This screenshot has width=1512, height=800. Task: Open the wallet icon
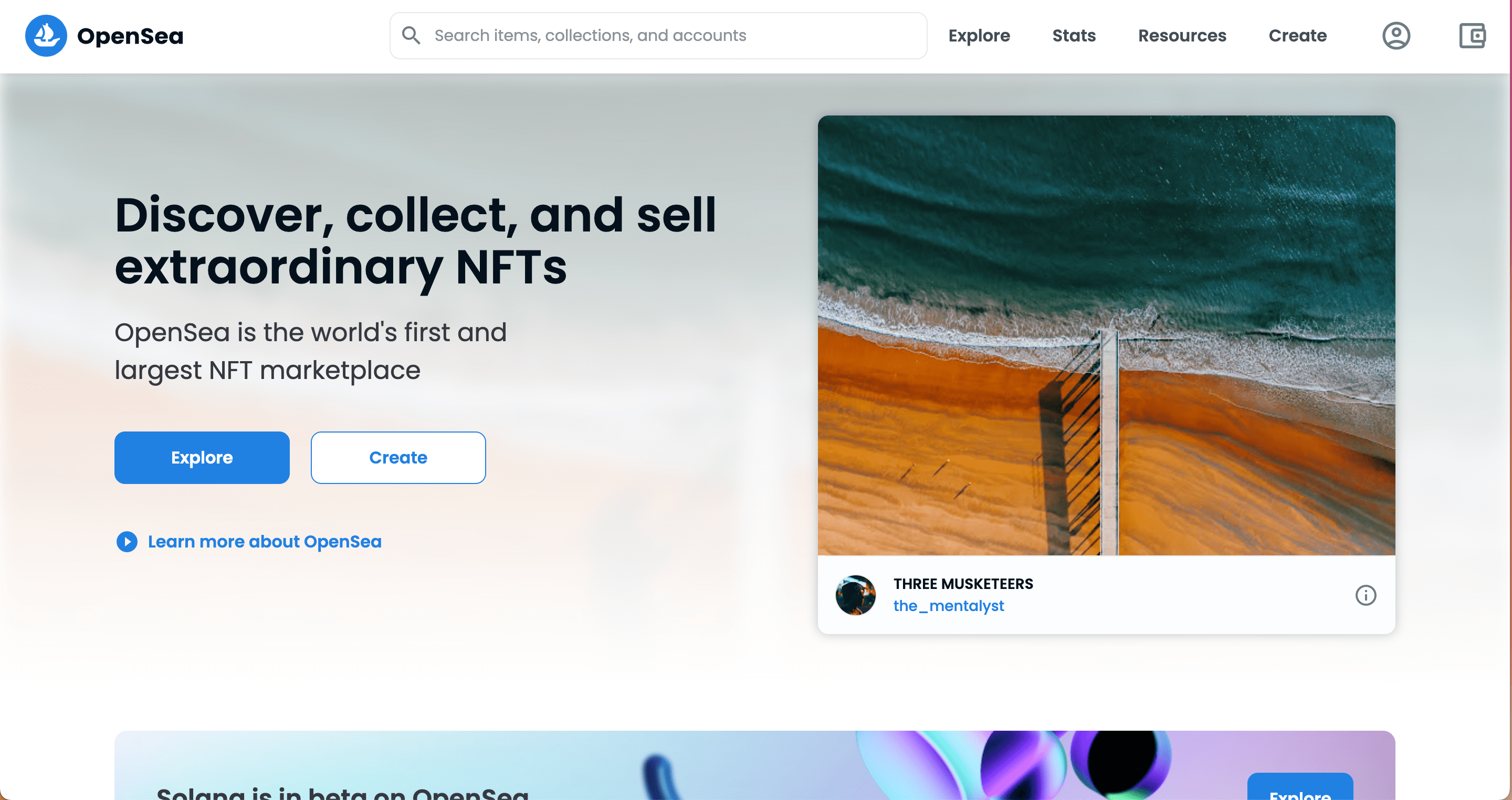coord(1472,36)
